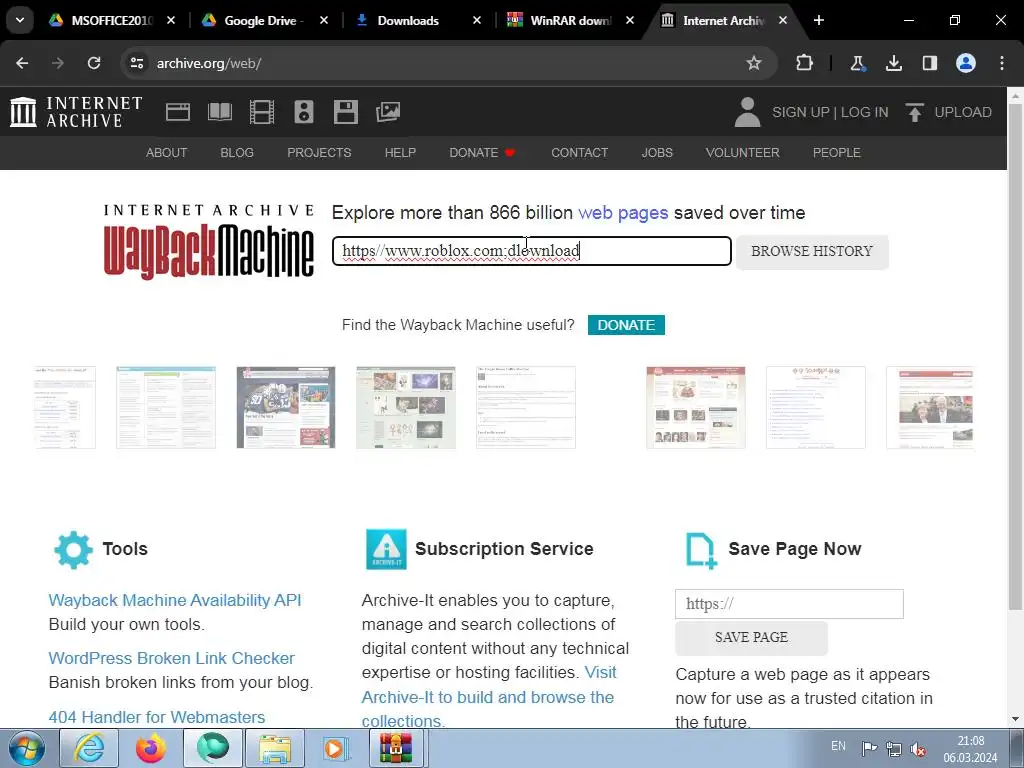Open the Video film icon
The width and height of the screenshot is (1024, 768).
[x=262, y=112]
